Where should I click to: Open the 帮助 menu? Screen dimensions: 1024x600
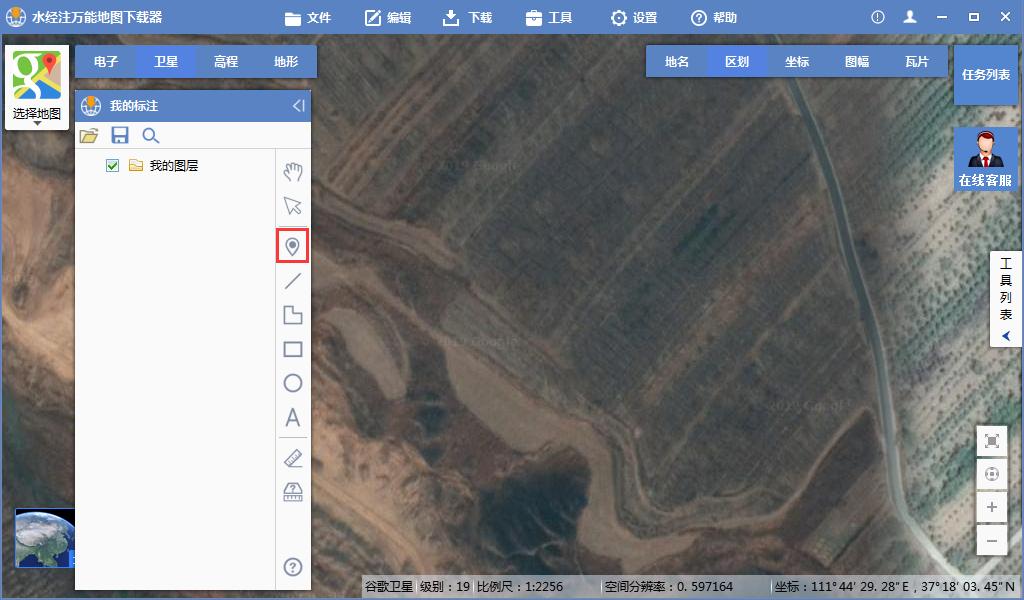[x=714, y=18]
